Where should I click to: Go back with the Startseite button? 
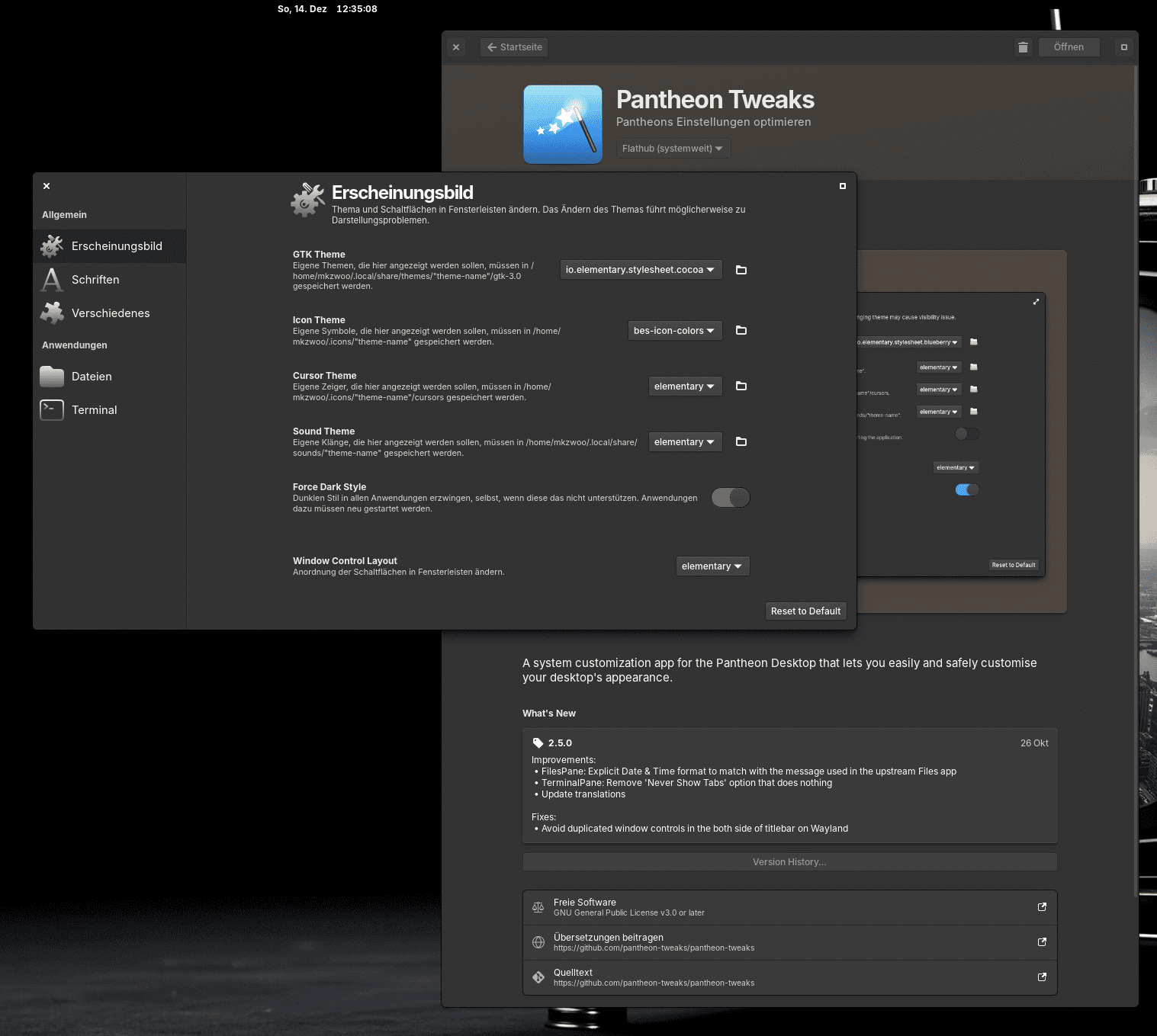[514, 47]
